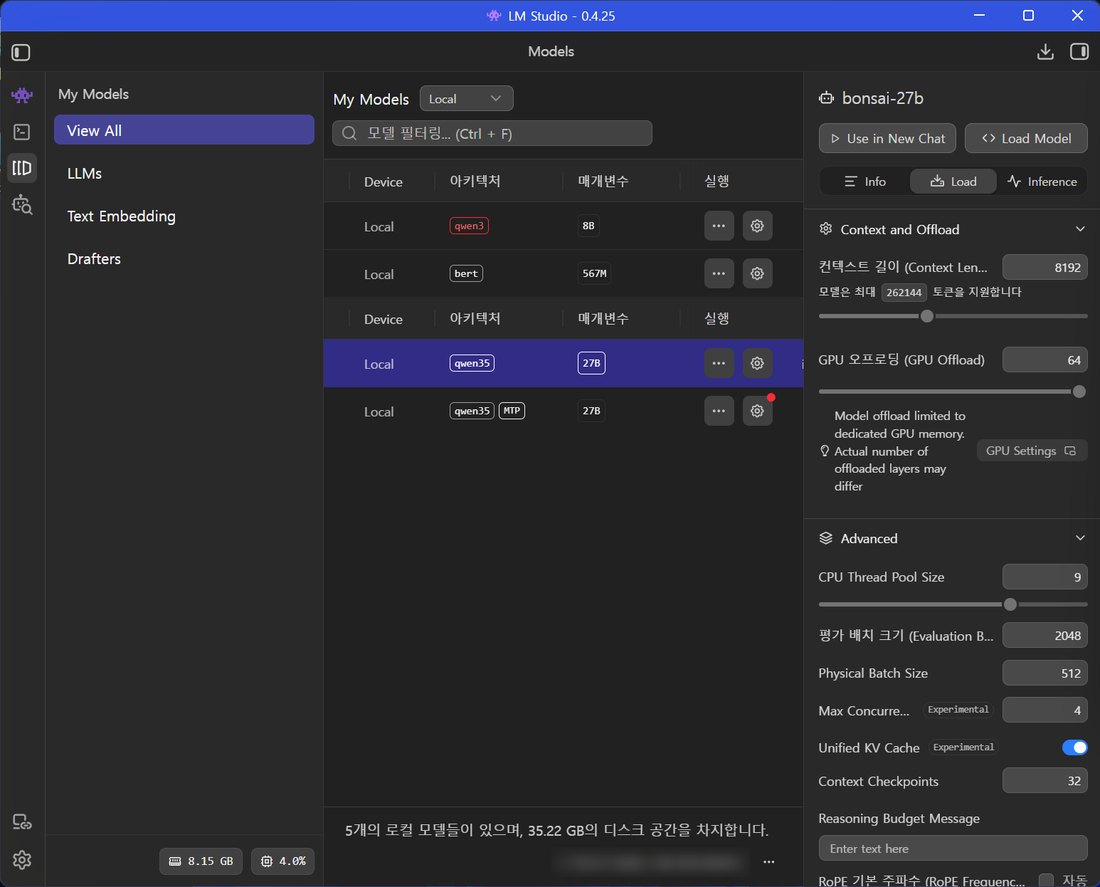Open the more actions menu for the selected qwen35 27B model

point(718,364)
